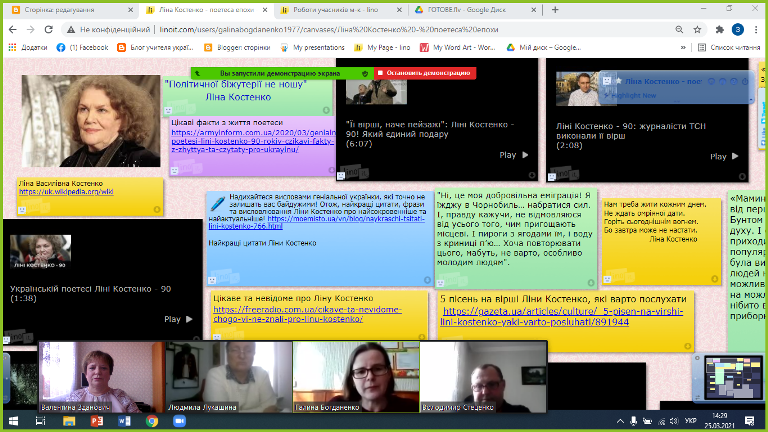Open the uk.wikipedia.org link under portrait
The width and height of the screenshot is (768, 432).
click(66, 192)
